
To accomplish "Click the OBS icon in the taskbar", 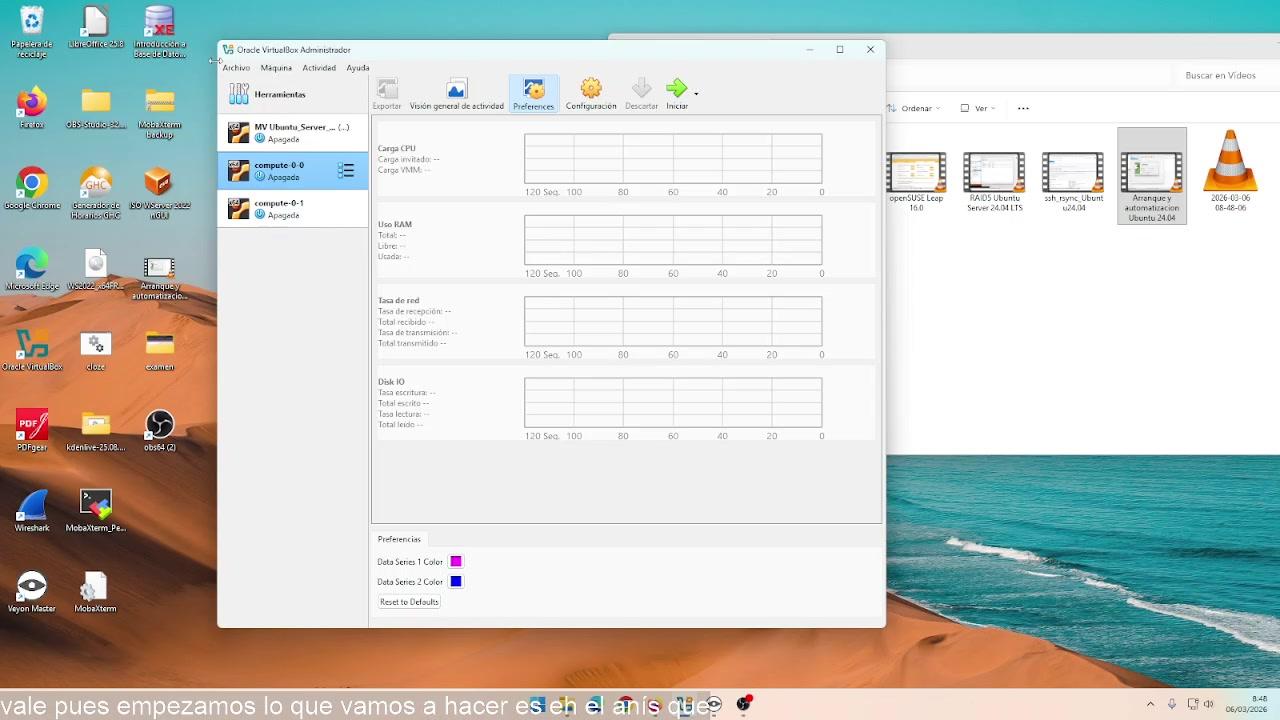I will pos(743,705).
